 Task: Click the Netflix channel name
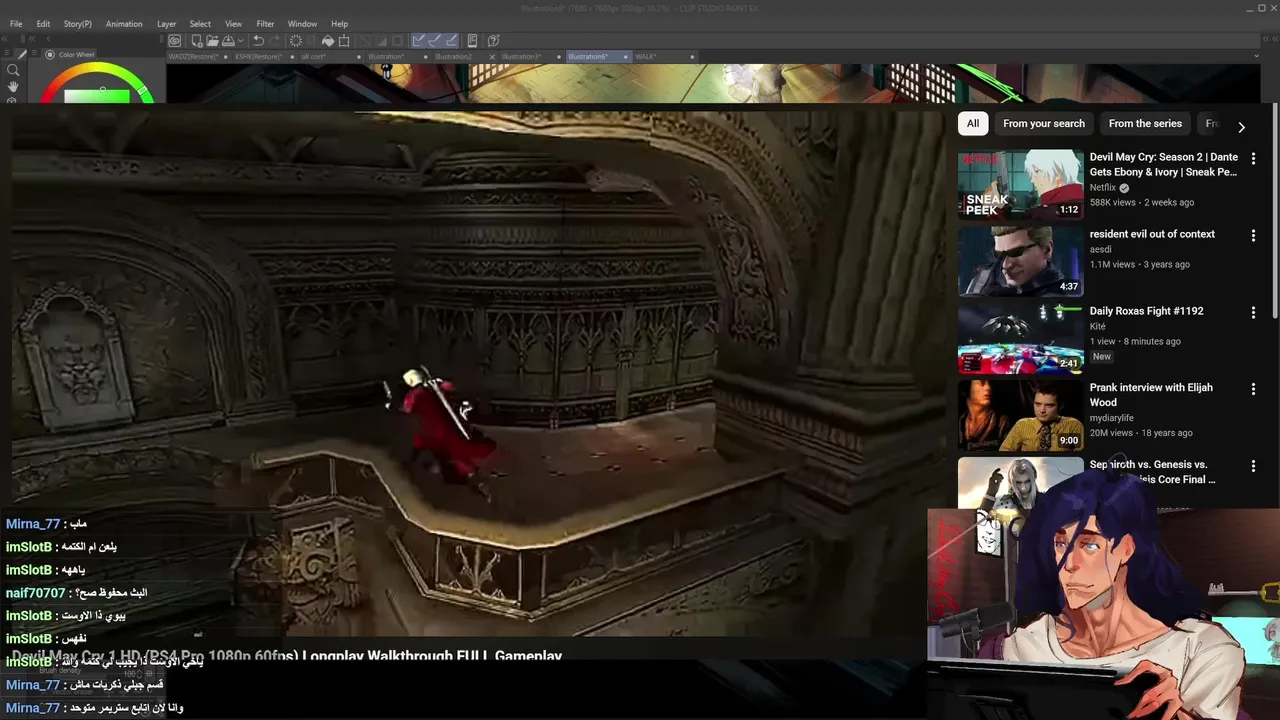[x=1103, y=188]
